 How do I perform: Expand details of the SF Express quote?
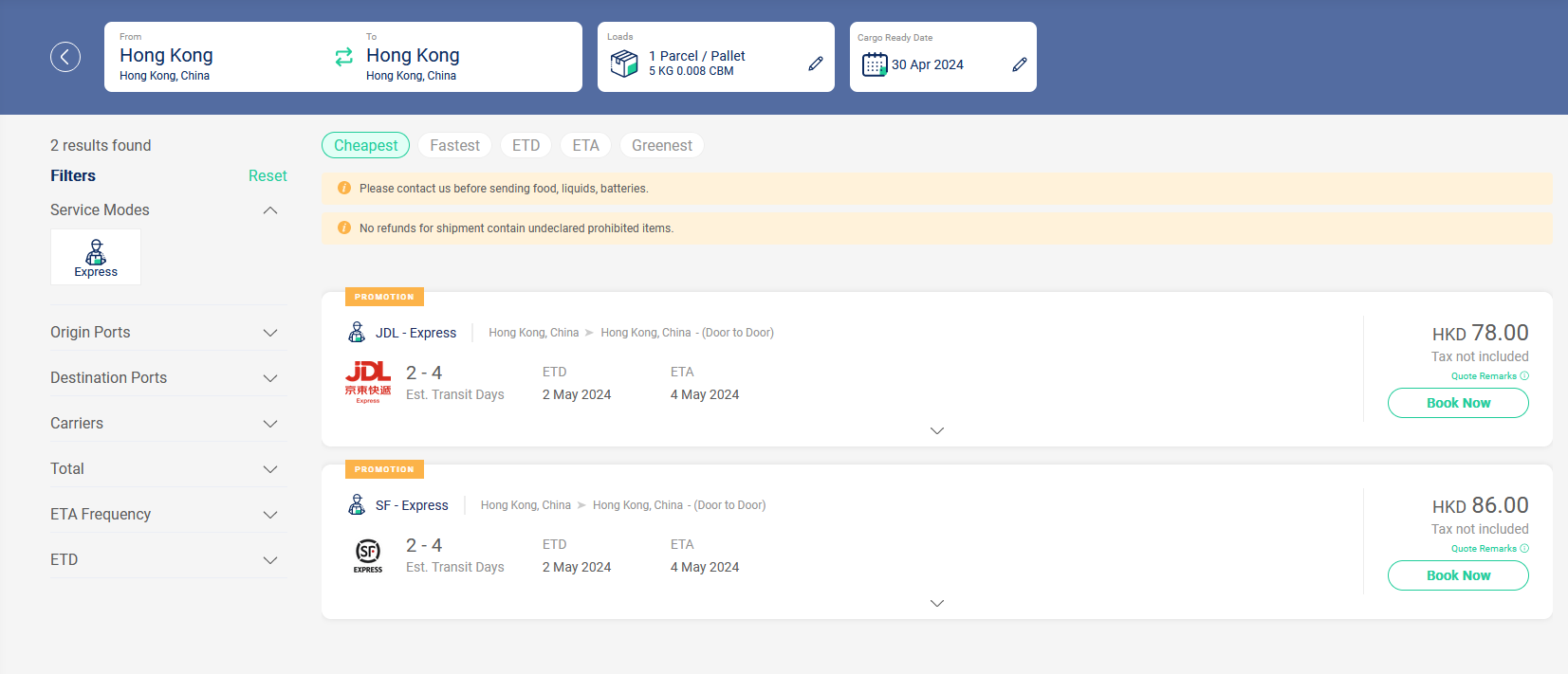point(937,603)
